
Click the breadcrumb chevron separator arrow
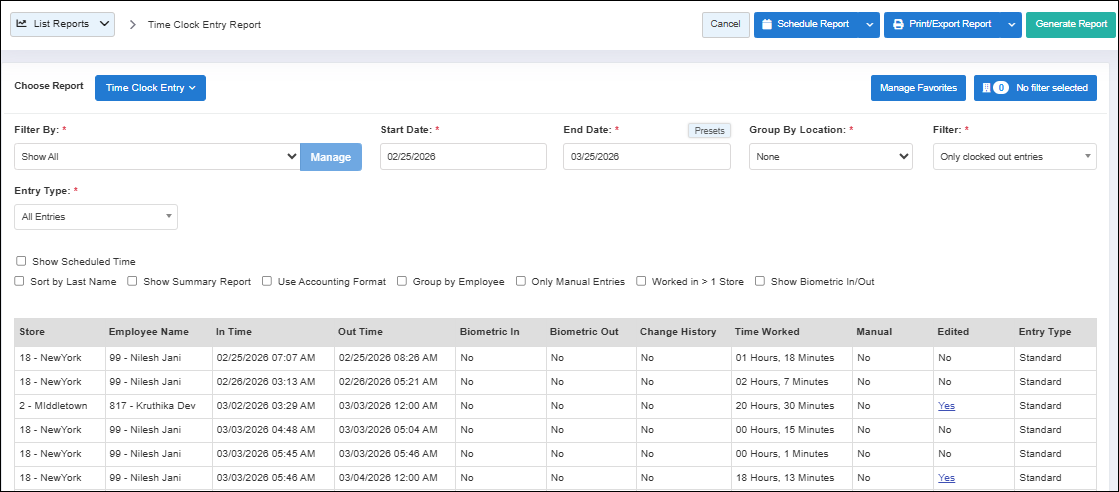coord(132,24)
